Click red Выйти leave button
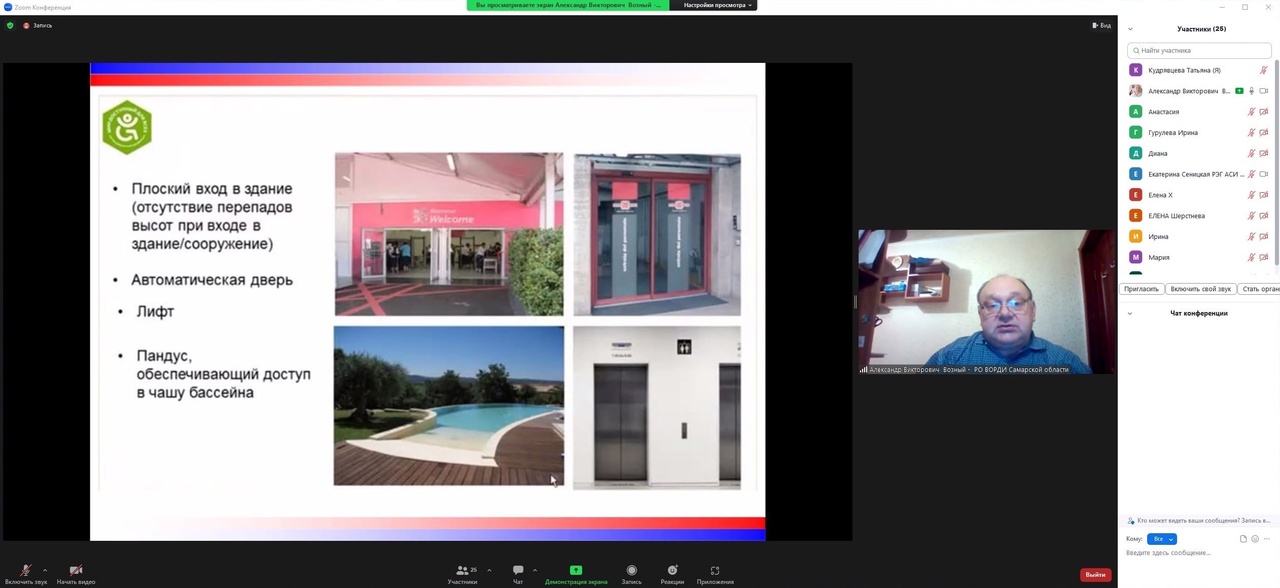This screenshot has height=588, width=1280. 1095,575
